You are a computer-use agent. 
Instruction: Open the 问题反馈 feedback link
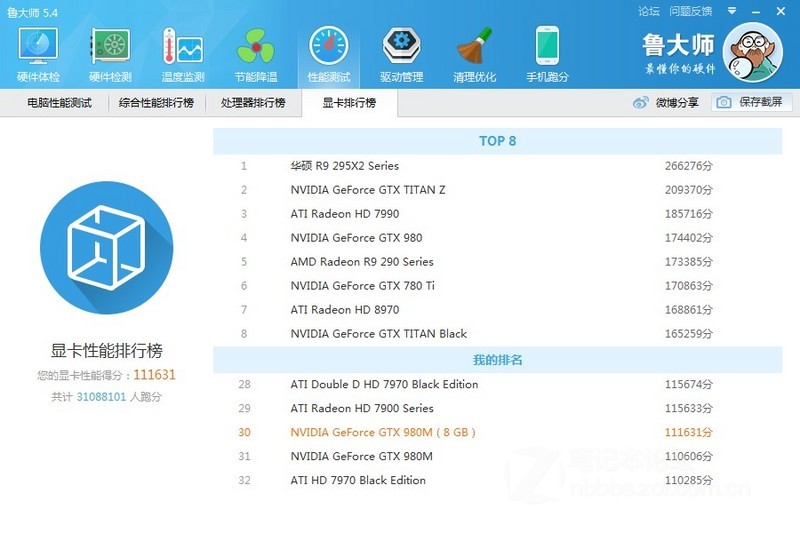tap(690, 11)
